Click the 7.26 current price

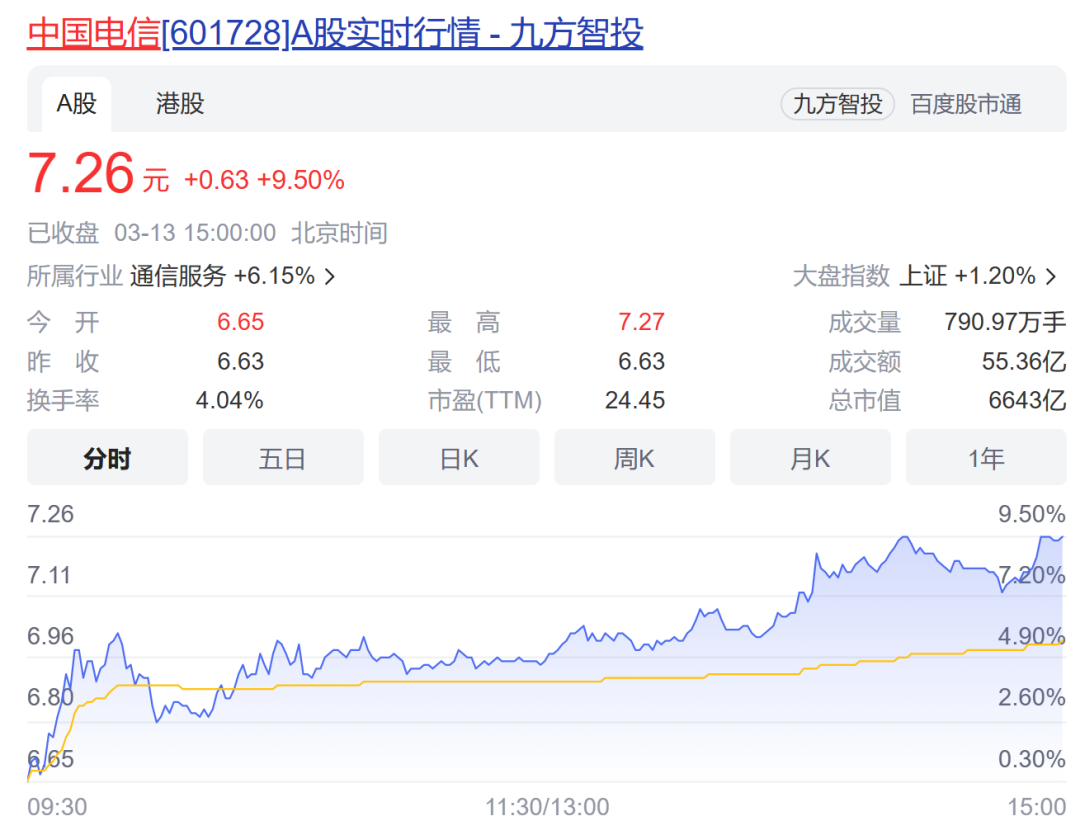coord(81,173)
